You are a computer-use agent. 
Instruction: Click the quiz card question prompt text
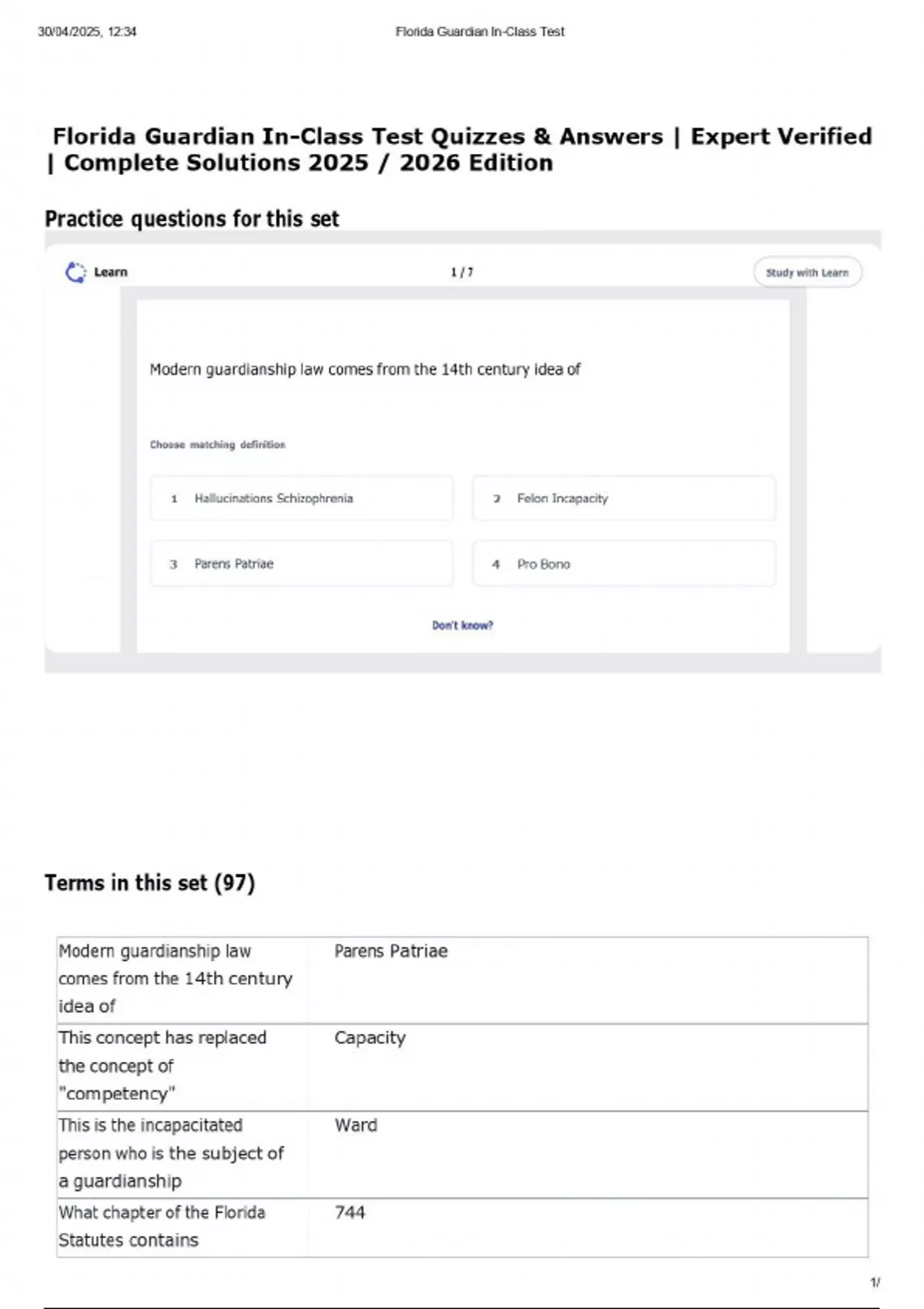pyautogui.click(x=365, y=370)
